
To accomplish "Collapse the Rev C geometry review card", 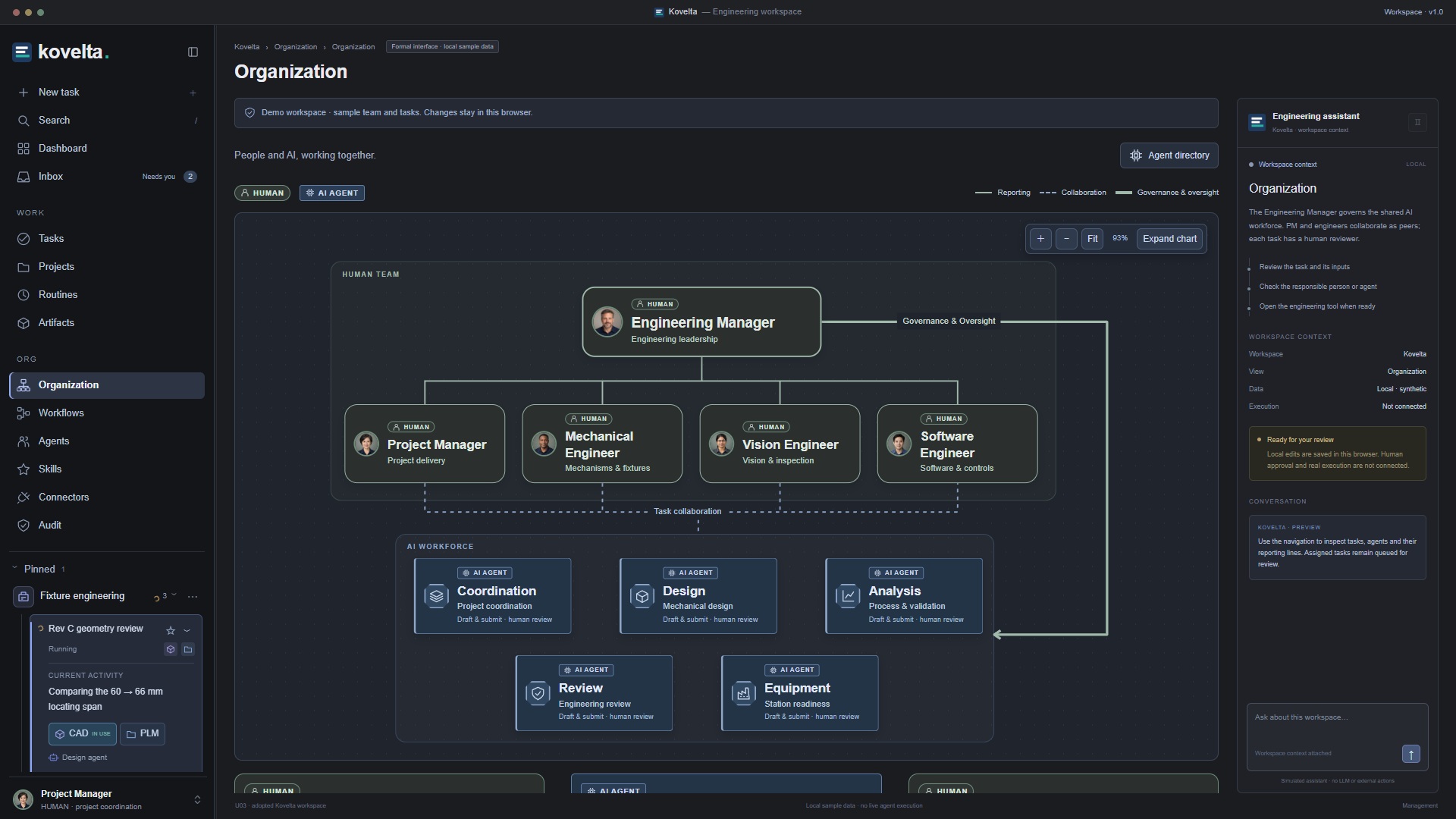I will click(x=187, y=630).
